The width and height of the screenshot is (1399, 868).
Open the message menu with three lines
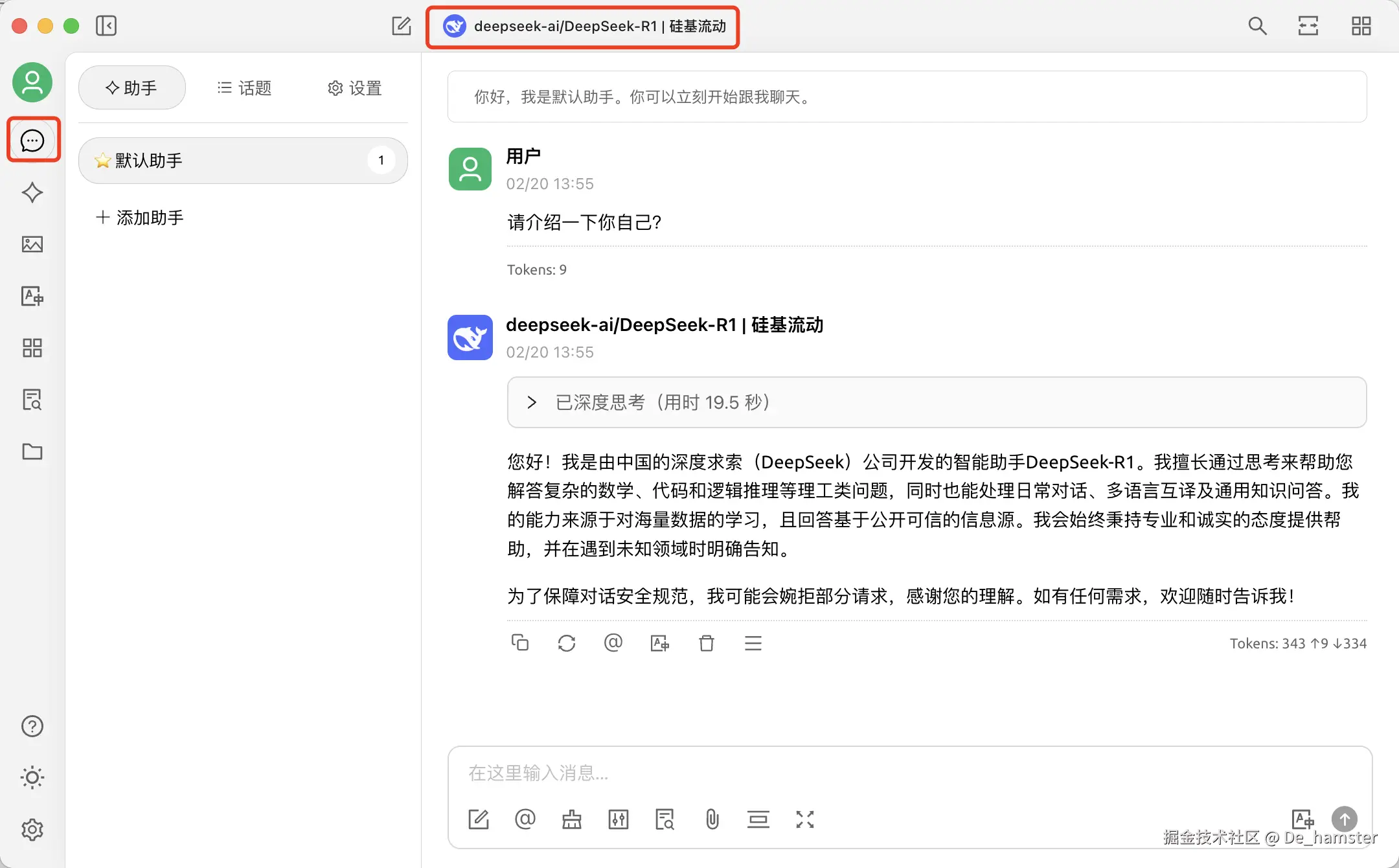753,643
